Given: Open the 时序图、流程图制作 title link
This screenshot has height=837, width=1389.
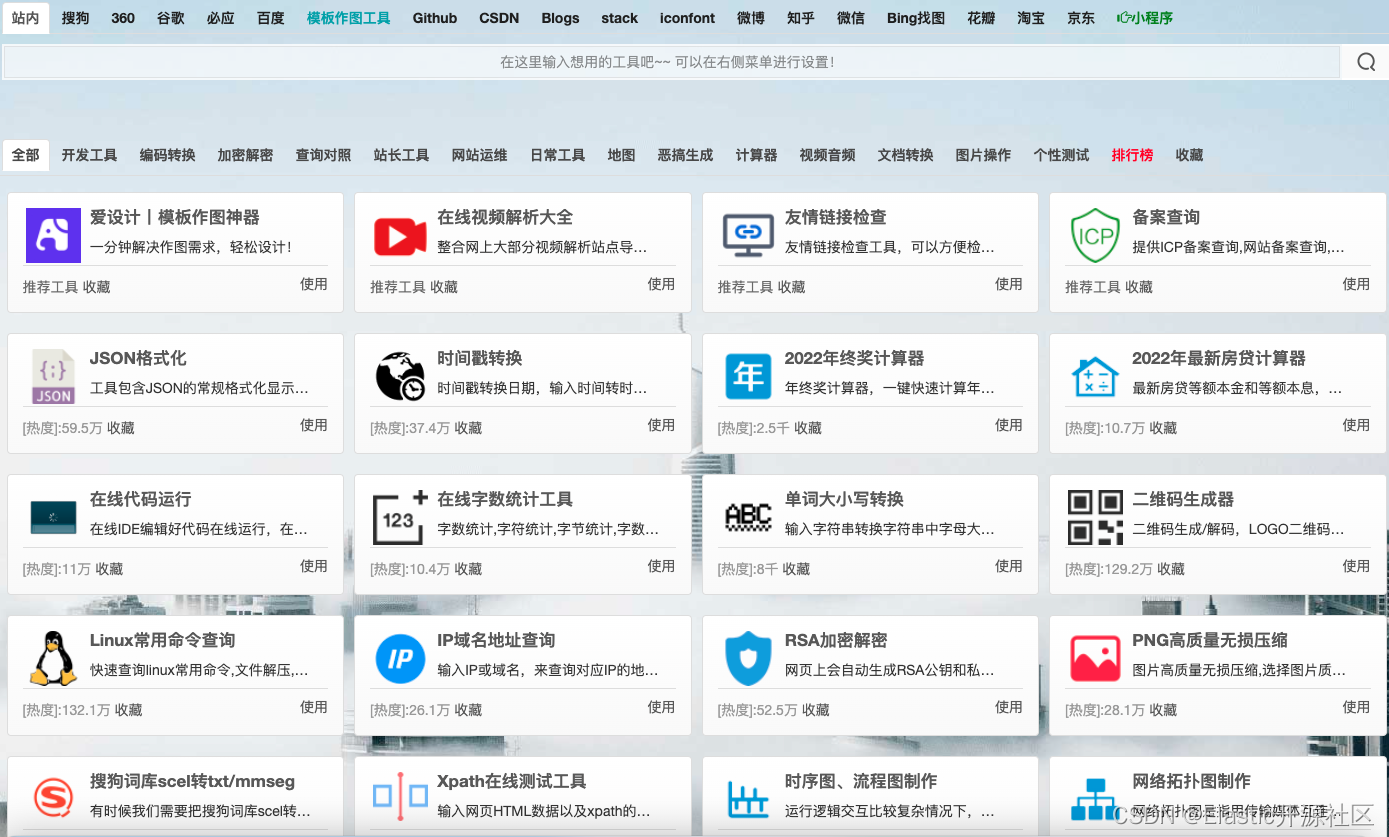Looking at the screenshot, I should point(861,781).
